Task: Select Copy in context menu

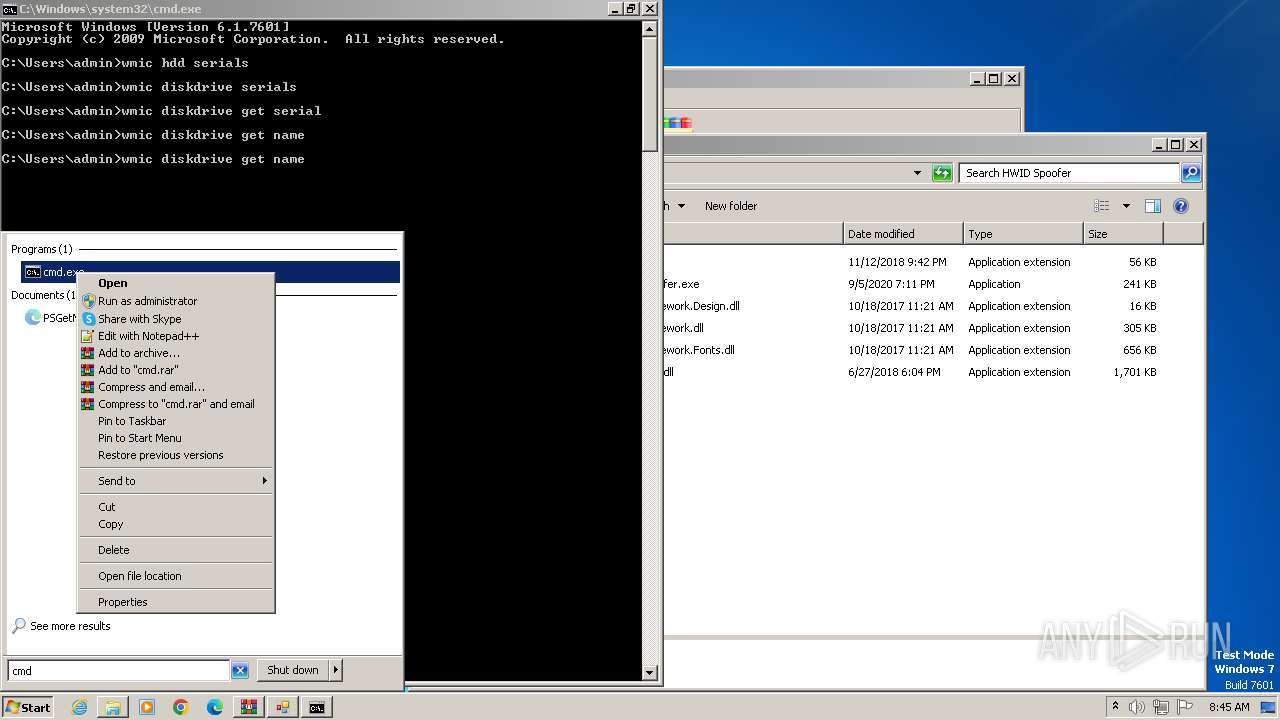Action: click(x=176, y=524)
